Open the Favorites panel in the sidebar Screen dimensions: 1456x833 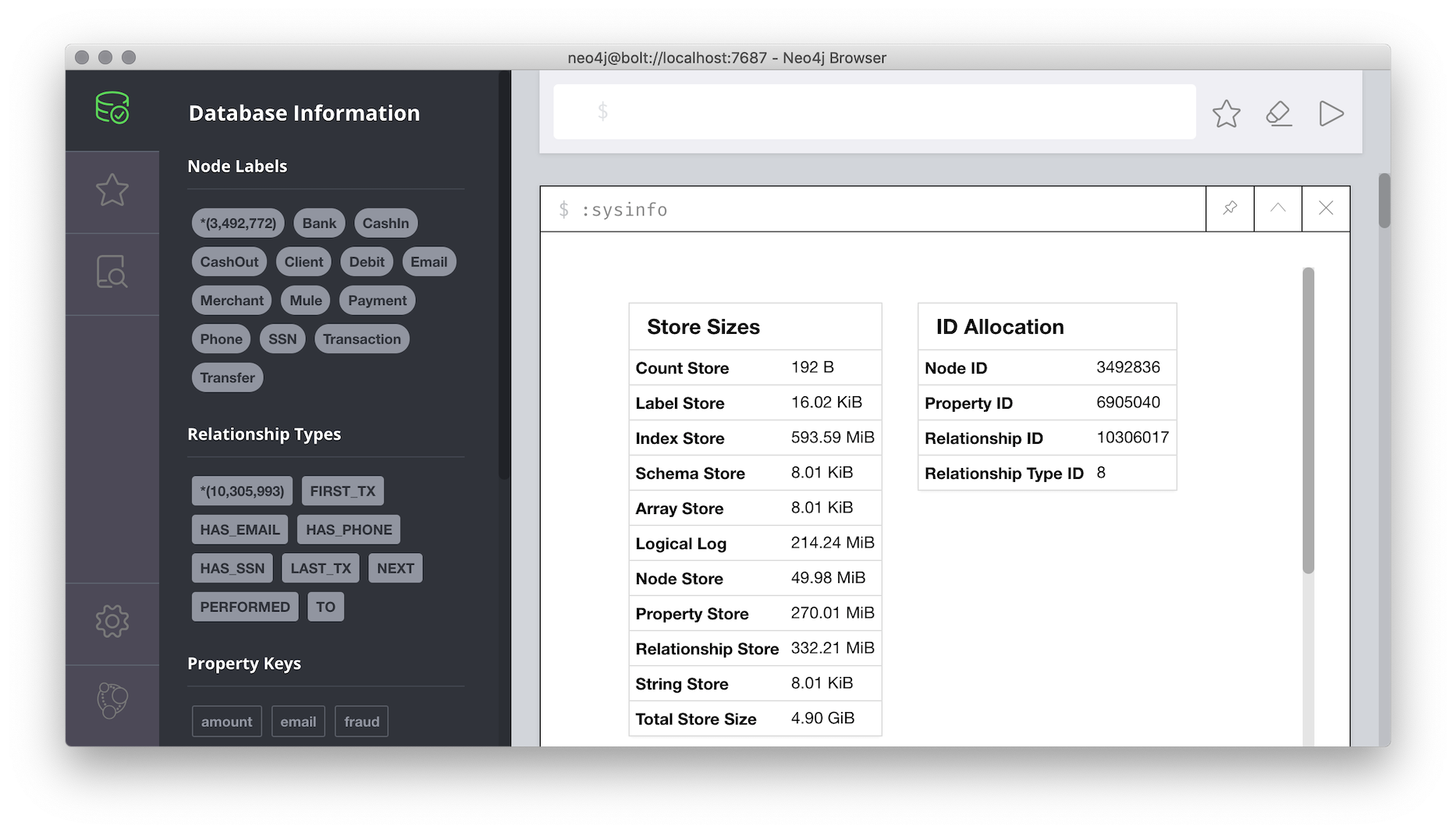click(112, 190)
